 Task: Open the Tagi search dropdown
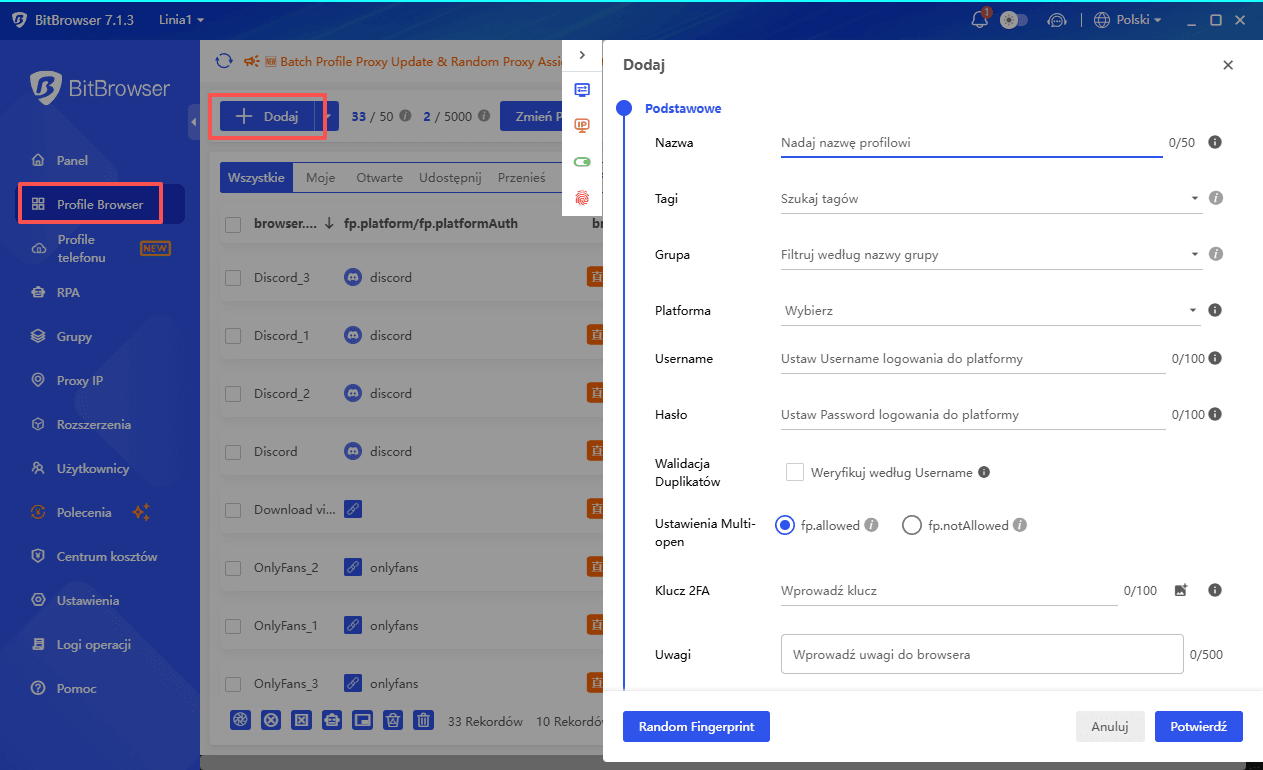990,198
